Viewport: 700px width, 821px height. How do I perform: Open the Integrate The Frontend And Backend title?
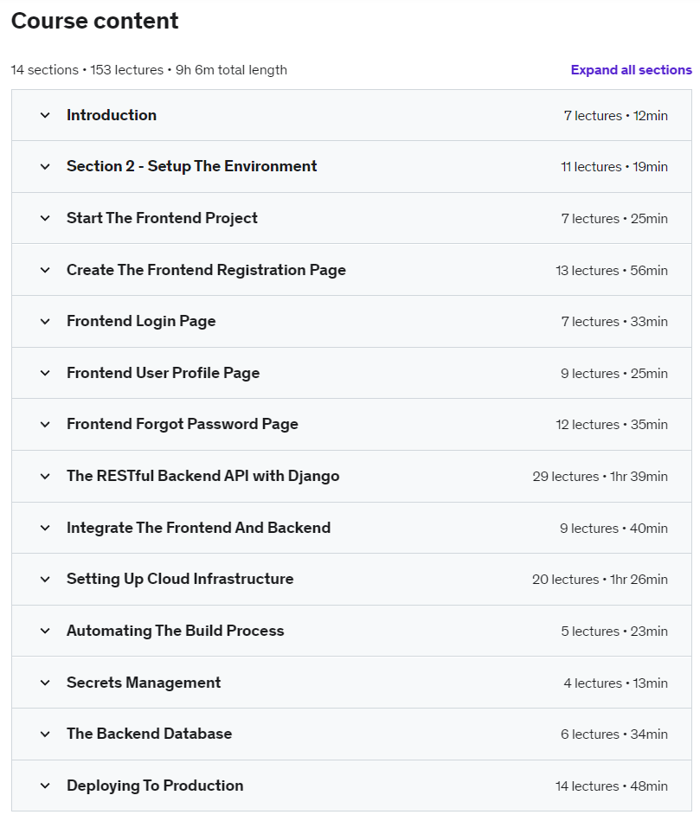(198, 528)
